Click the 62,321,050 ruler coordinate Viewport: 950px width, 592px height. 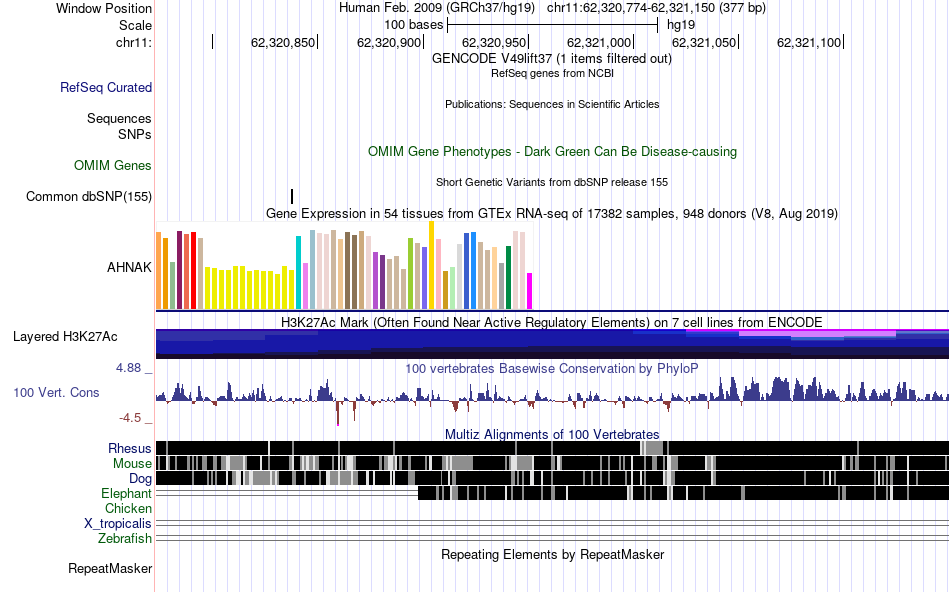point(704,42)
